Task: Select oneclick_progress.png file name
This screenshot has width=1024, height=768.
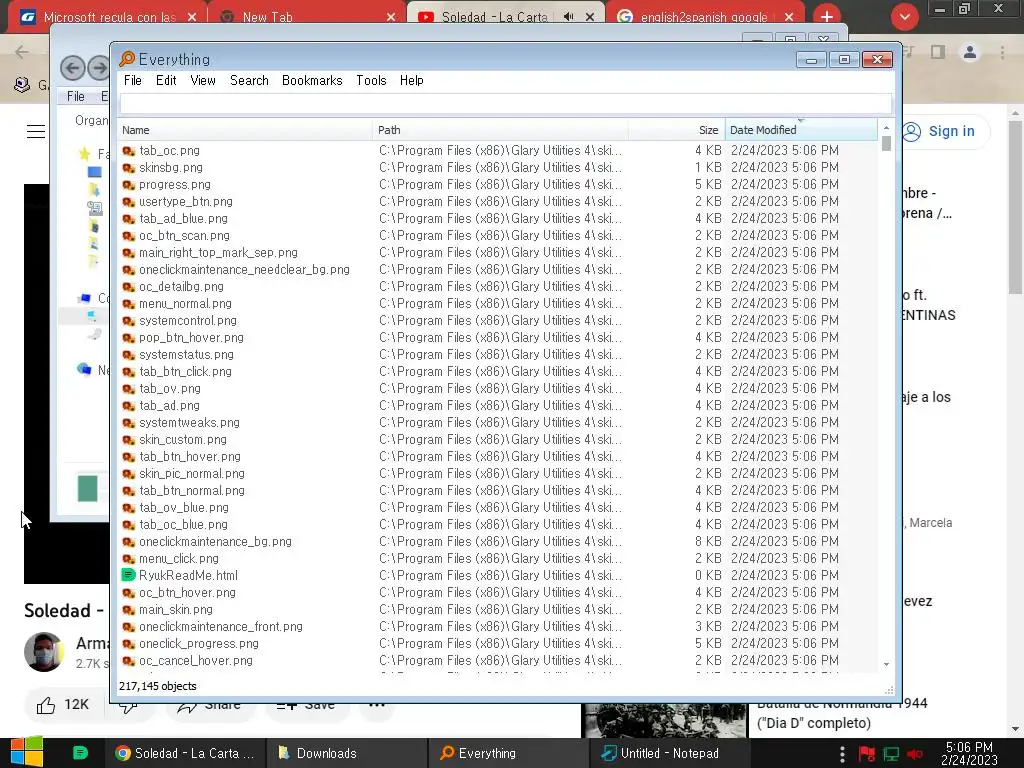Action: tap(199, 643)
